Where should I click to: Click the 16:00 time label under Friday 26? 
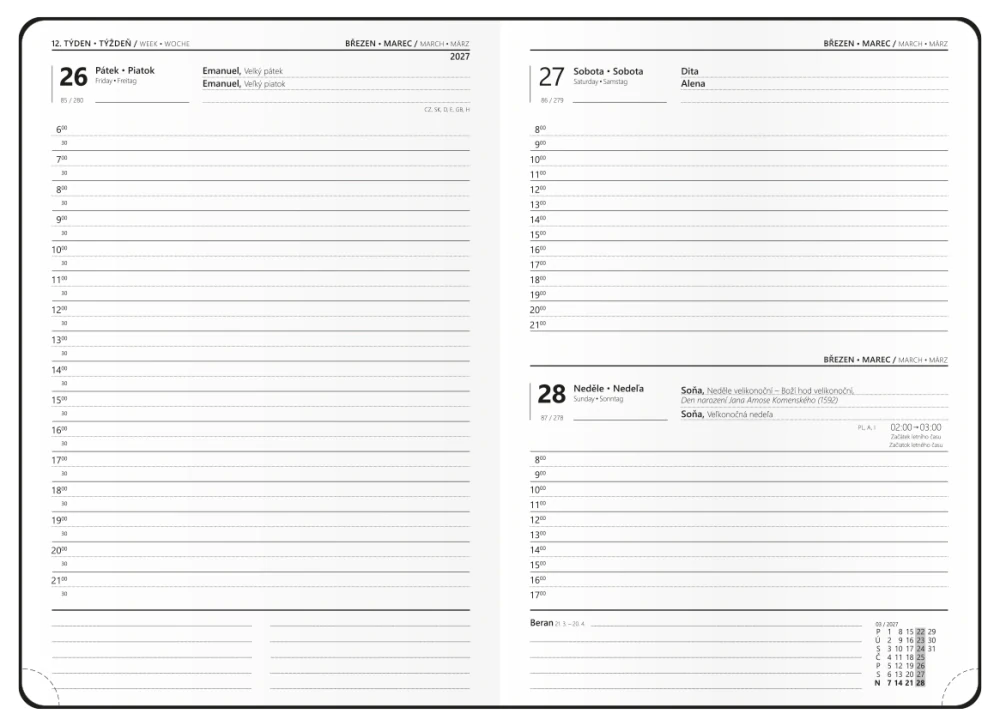[x=59, y=430]
